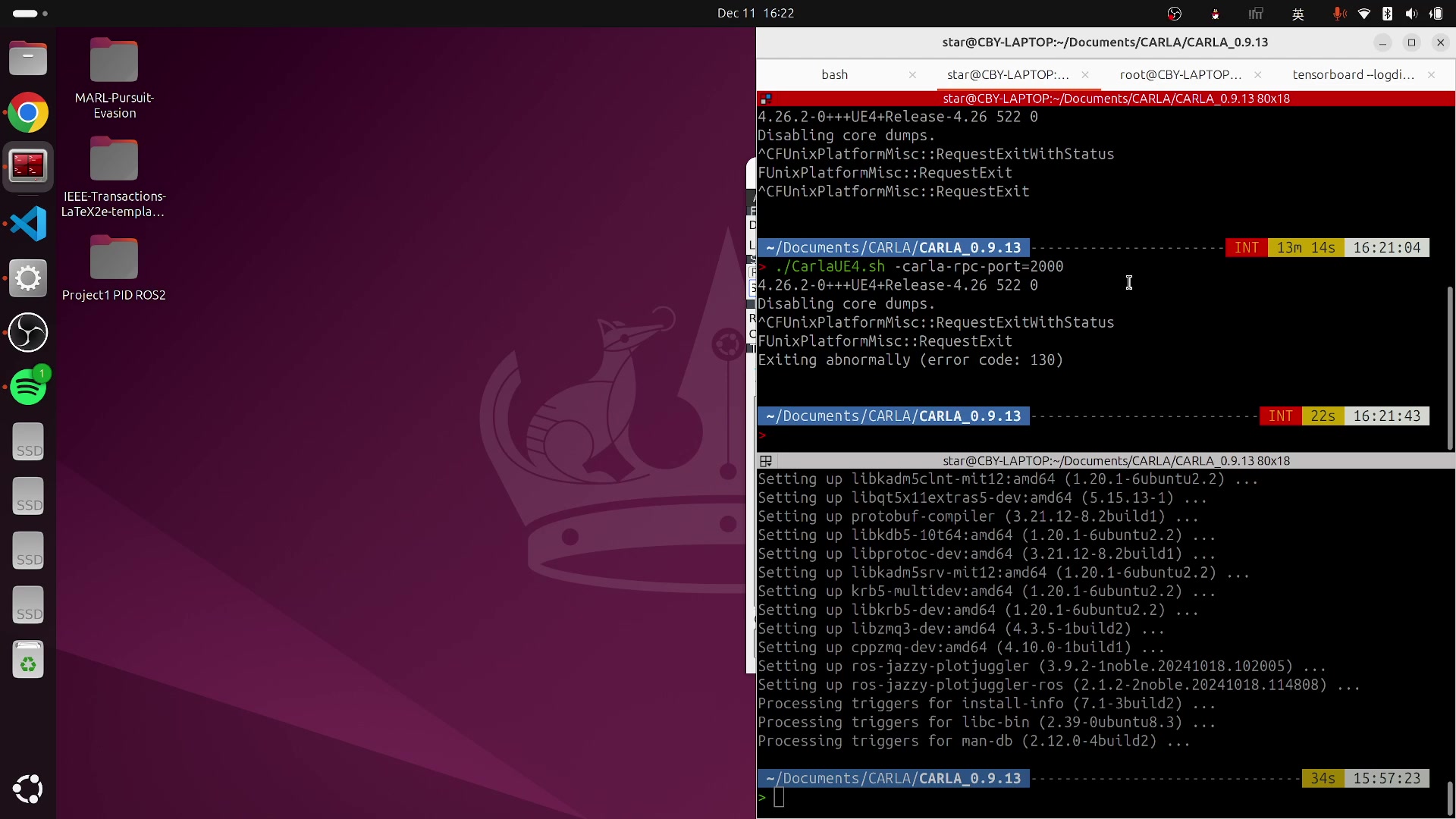Open OBS Studio from the dock
This screenshot has width=1456, height=819.
[28, 333]
